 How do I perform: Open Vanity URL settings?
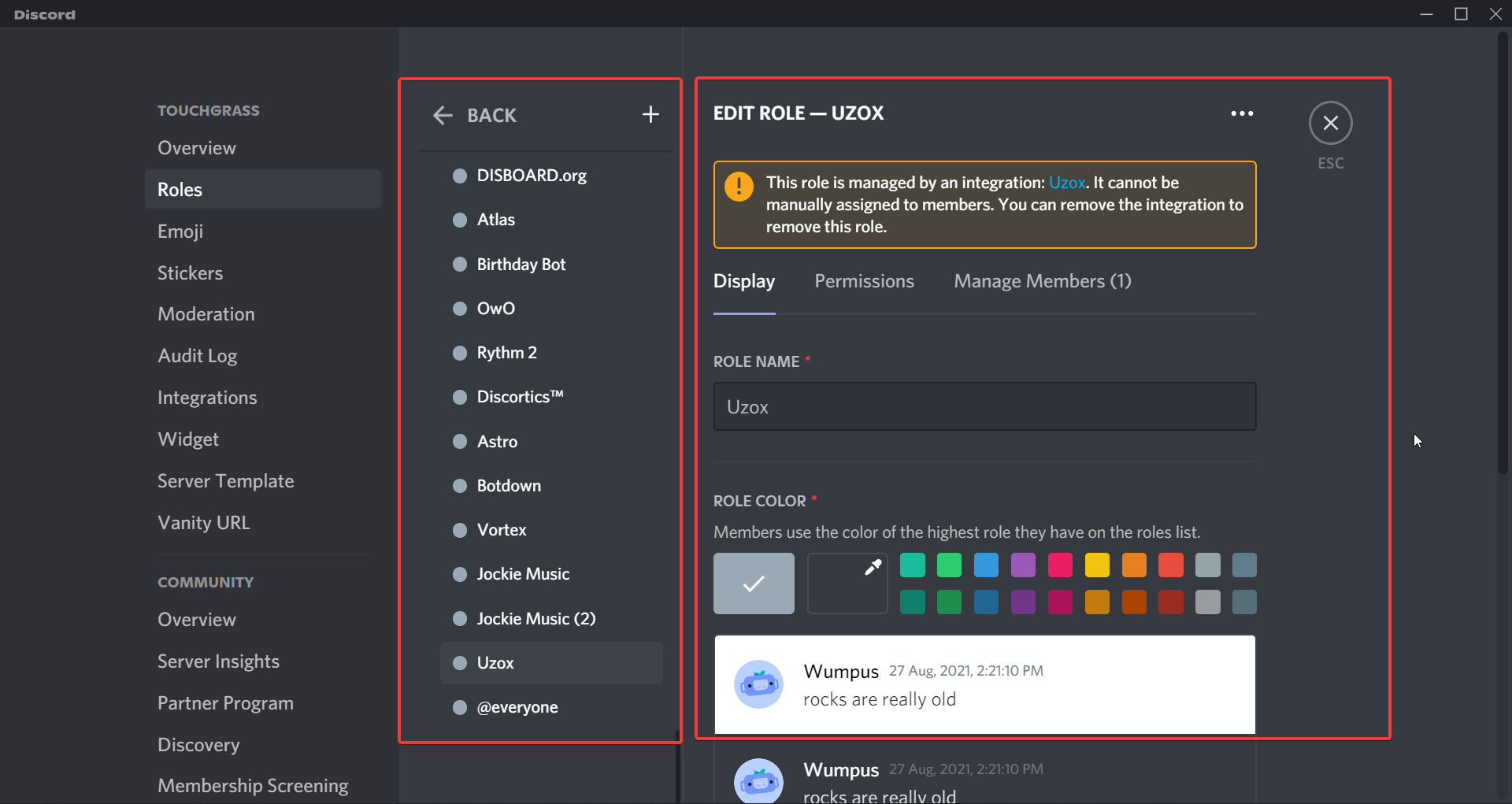click(263, 523)
